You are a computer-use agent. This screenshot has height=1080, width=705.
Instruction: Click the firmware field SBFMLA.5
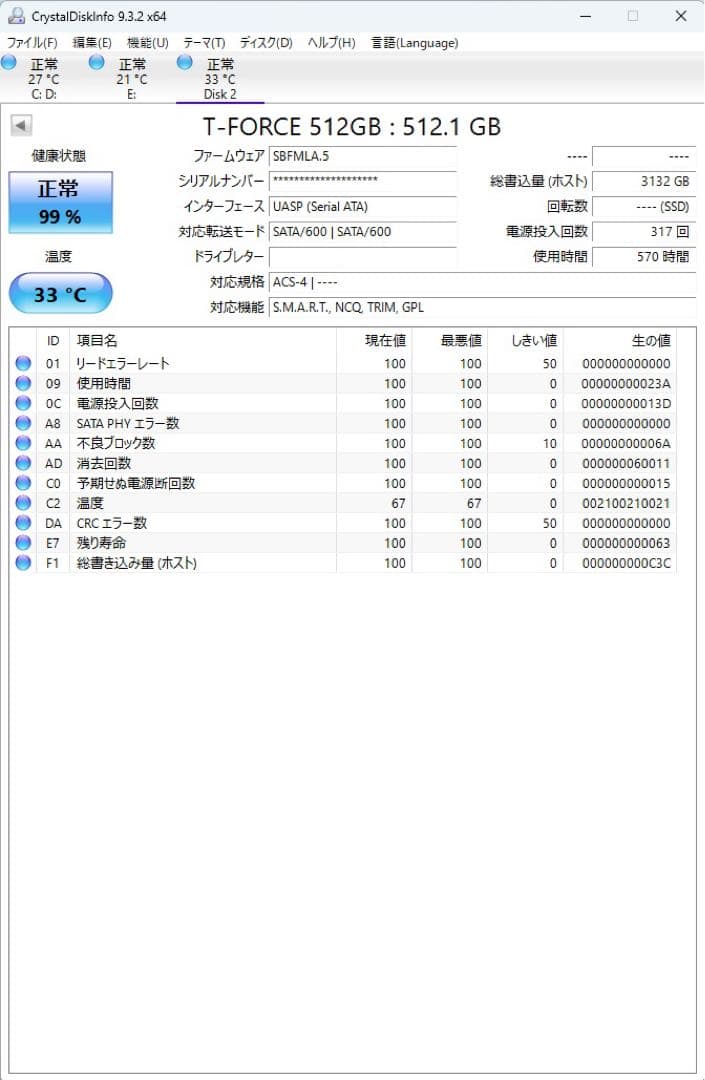click(x=363, y=156)
